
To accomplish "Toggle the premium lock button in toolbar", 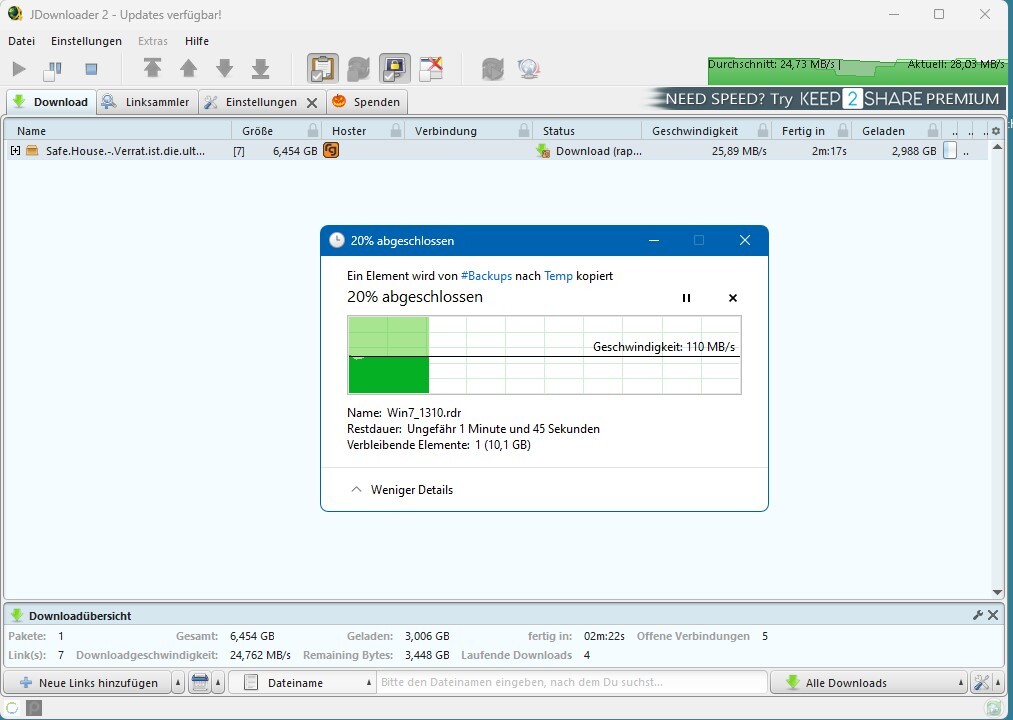I will coord(394,69).
